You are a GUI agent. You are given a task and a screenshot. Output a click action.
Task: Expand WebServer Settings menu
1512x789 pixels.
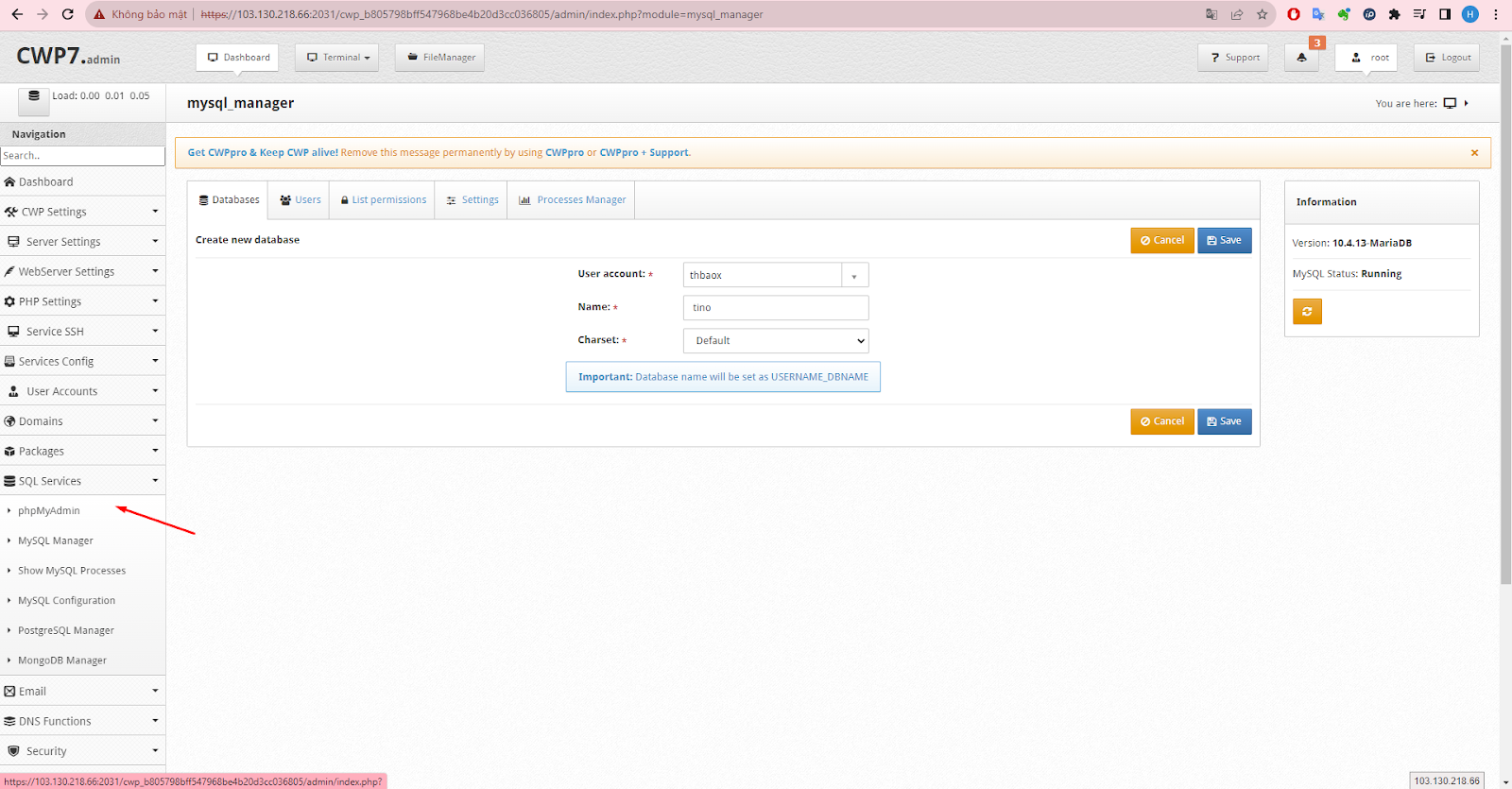click(82, 271)
